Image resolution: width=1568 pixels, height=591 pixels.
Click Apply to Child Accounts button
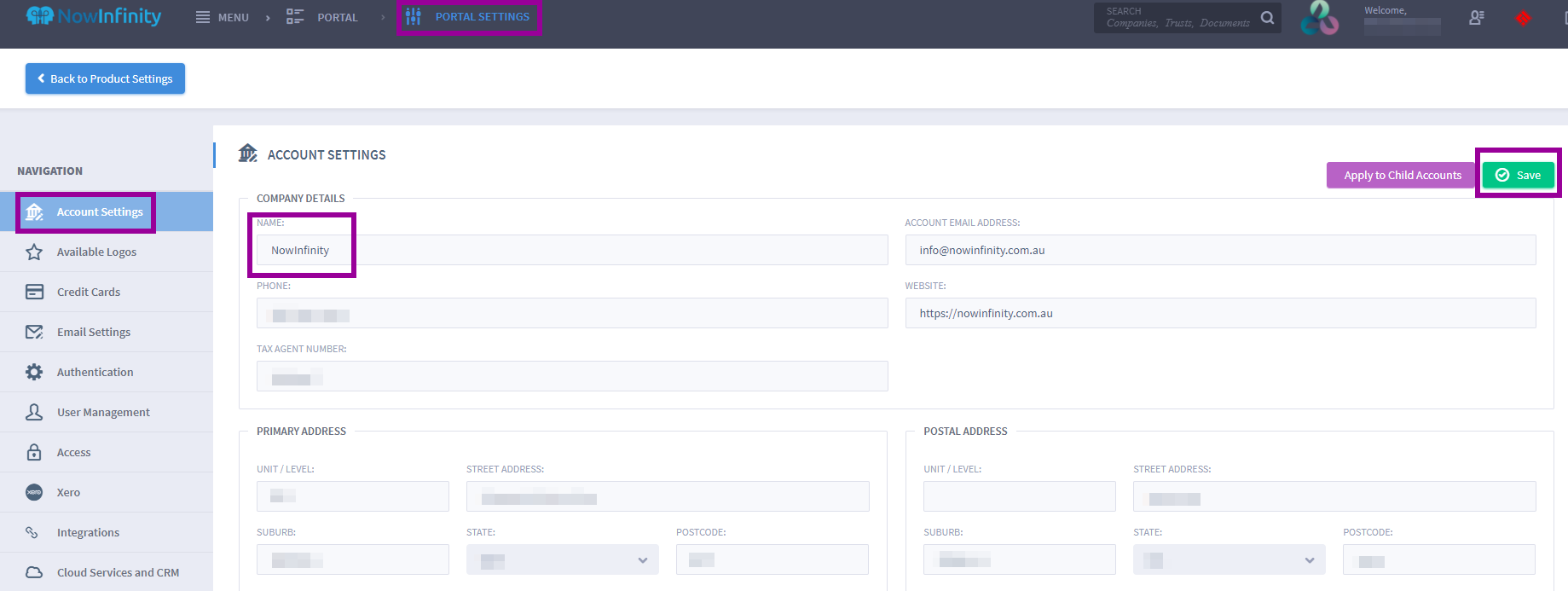point(1403,175)
